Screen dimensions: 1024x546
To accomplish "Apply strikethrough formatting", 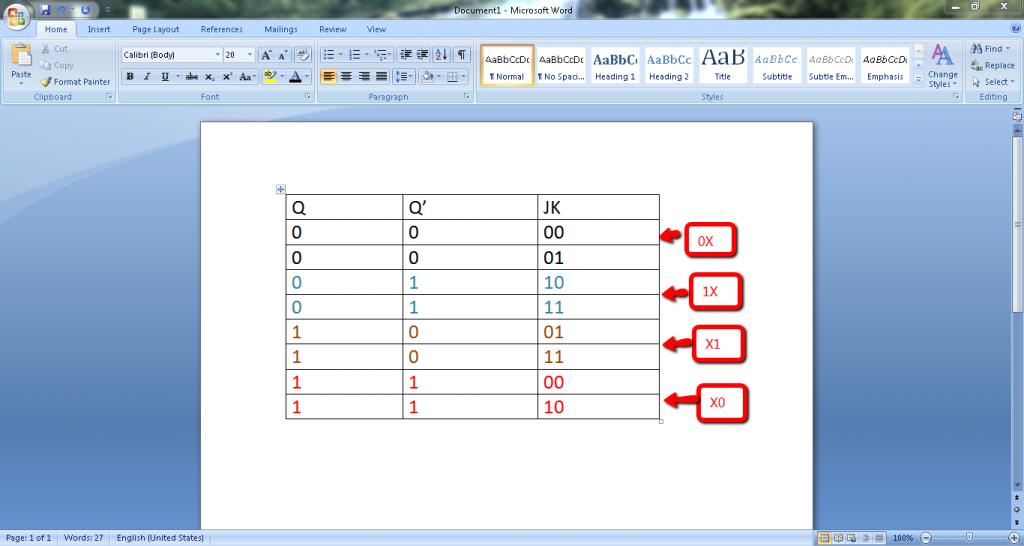I will click(x=191, y=77).
